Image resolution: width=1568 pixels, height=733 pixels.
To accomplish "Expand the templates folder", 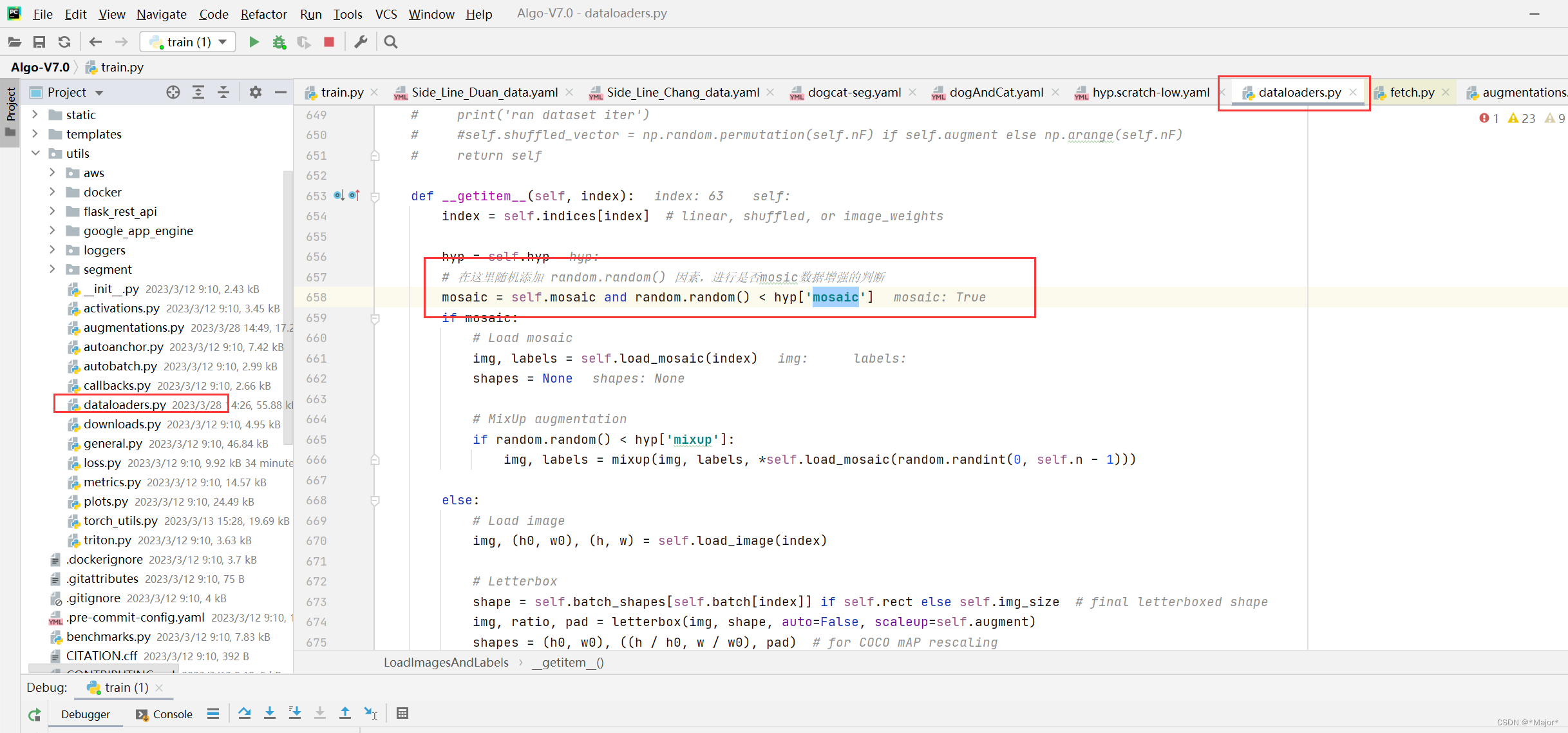I will [35, 134].
